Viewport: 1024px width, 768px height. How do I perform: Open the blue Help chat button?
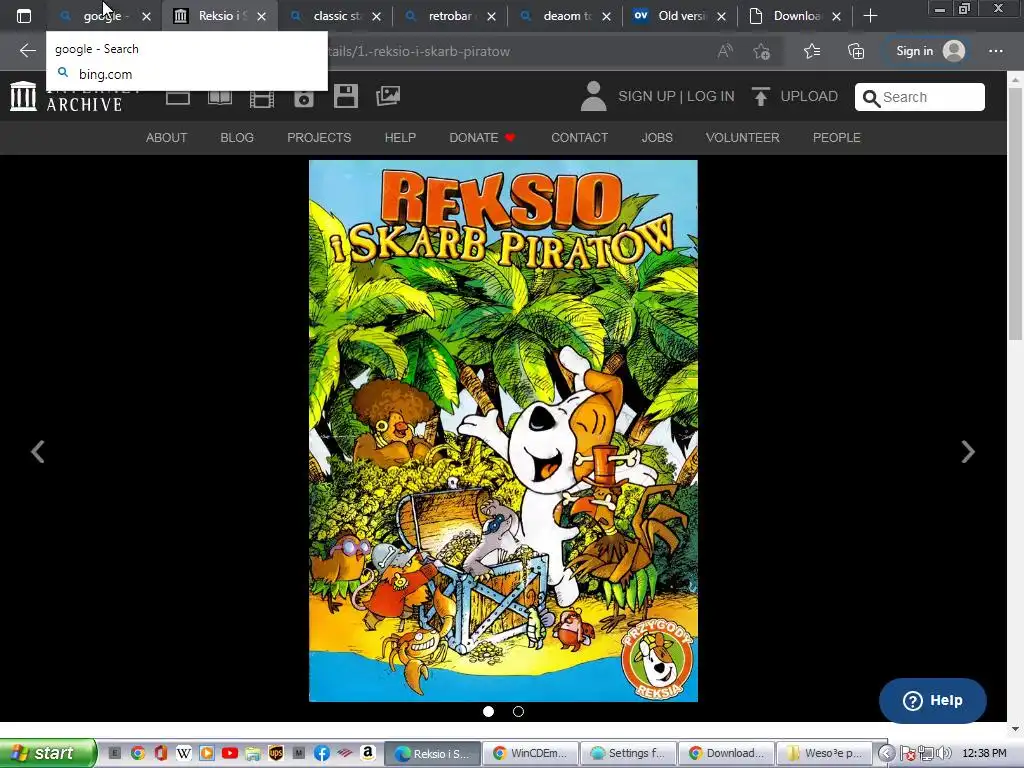[933, 700]
